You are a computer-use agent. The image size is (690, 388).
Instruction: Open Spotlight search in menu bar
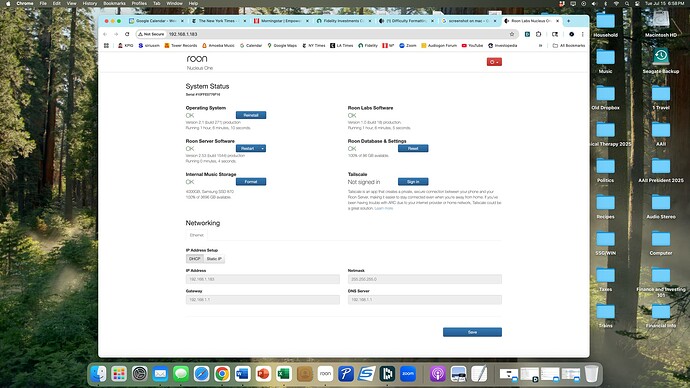627,3
